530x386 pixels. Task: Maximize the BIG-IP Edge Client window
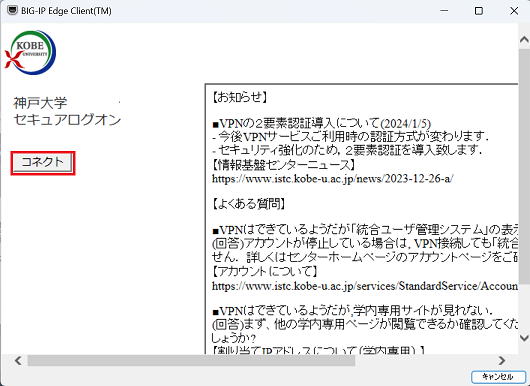click(x=479, y=11)
